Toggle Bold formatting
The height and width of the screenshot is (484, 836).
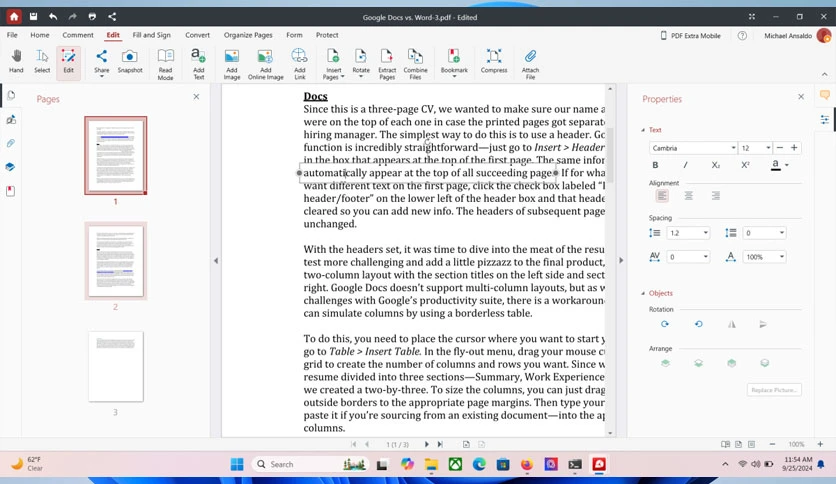point(655,165)
